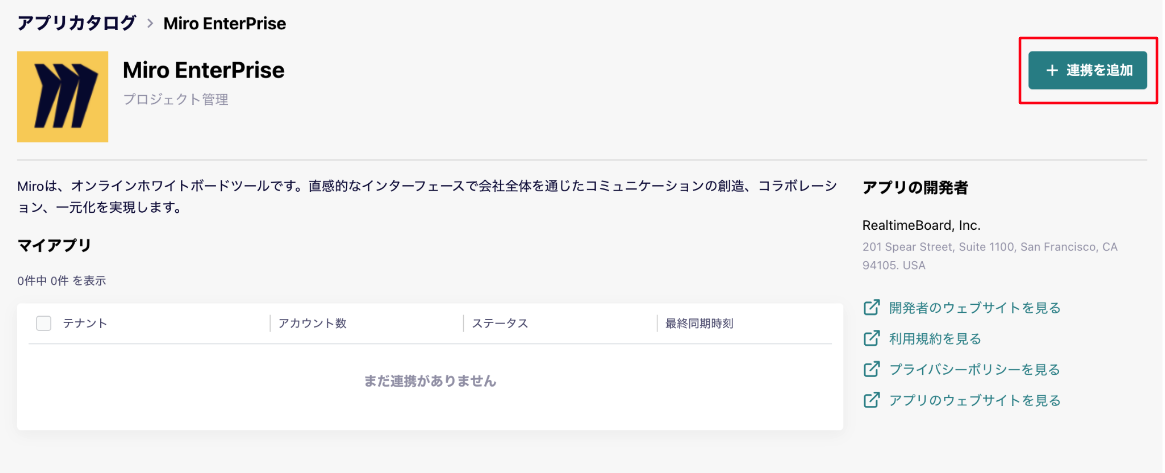The image size is (1165, 473).
Task: Open 利用規約を見る link
Action: click(935, 339)
